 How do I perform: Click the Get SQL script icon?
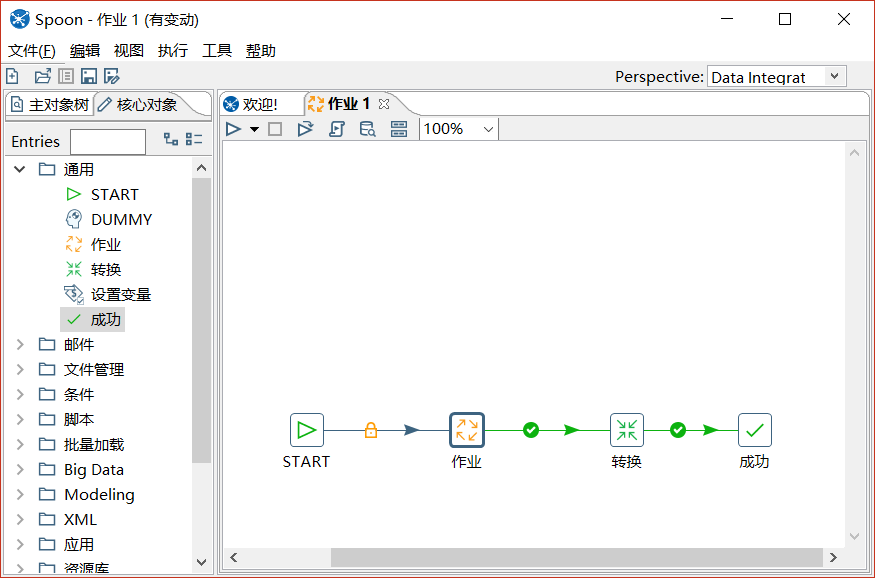tap(336, 129)
